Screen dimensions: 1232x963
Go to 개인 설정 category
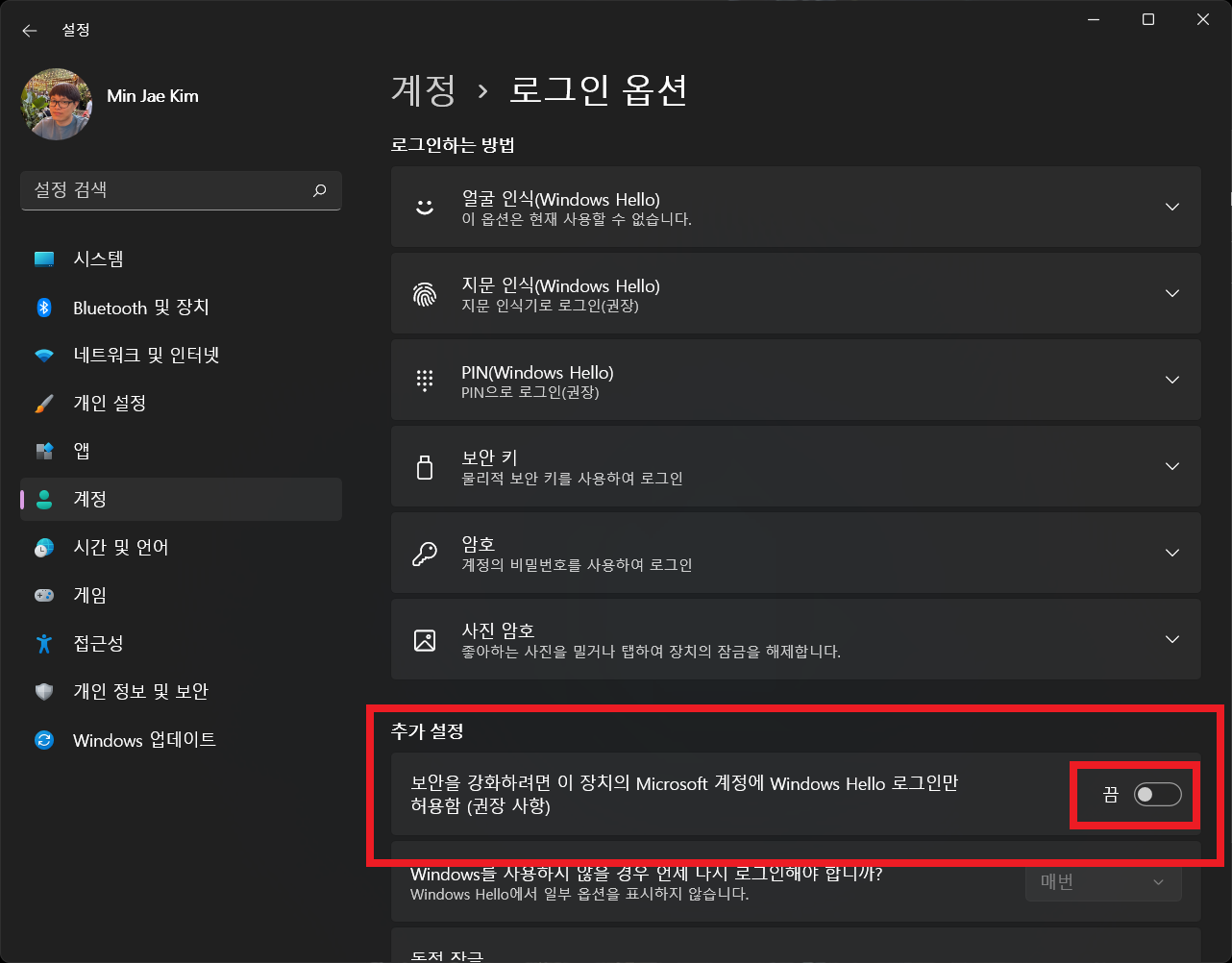click(181, 404)
